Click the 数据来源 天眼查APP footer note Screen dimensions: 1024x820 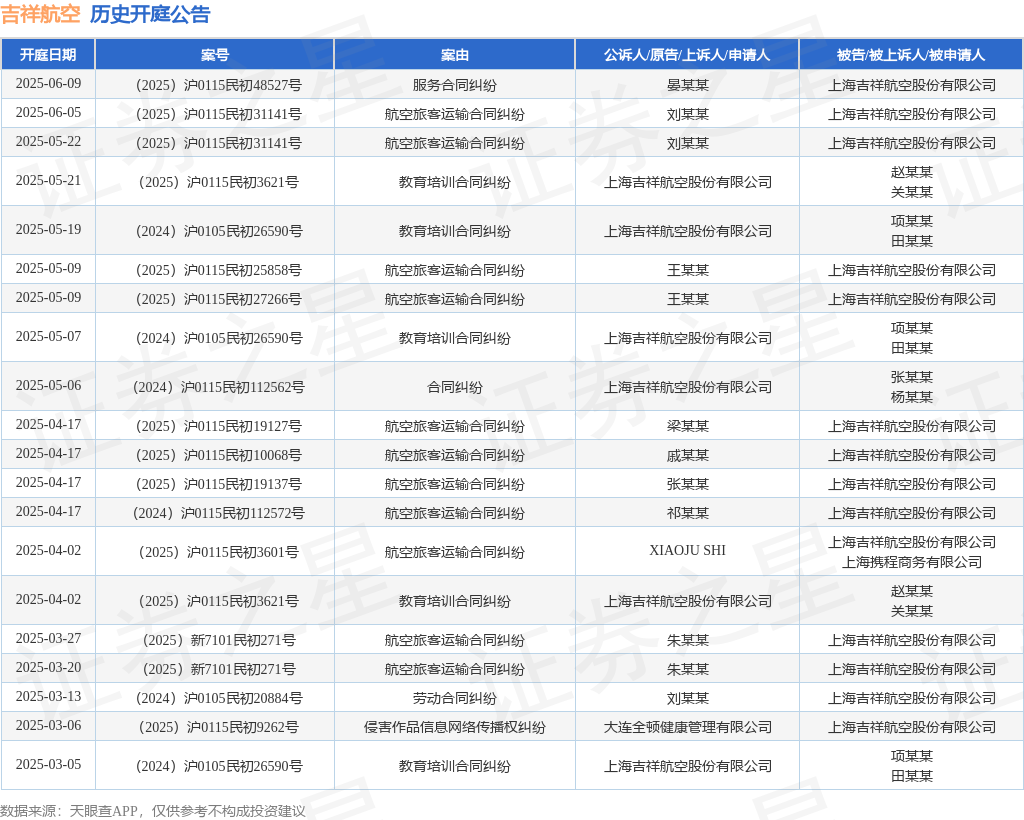(152, 811)
